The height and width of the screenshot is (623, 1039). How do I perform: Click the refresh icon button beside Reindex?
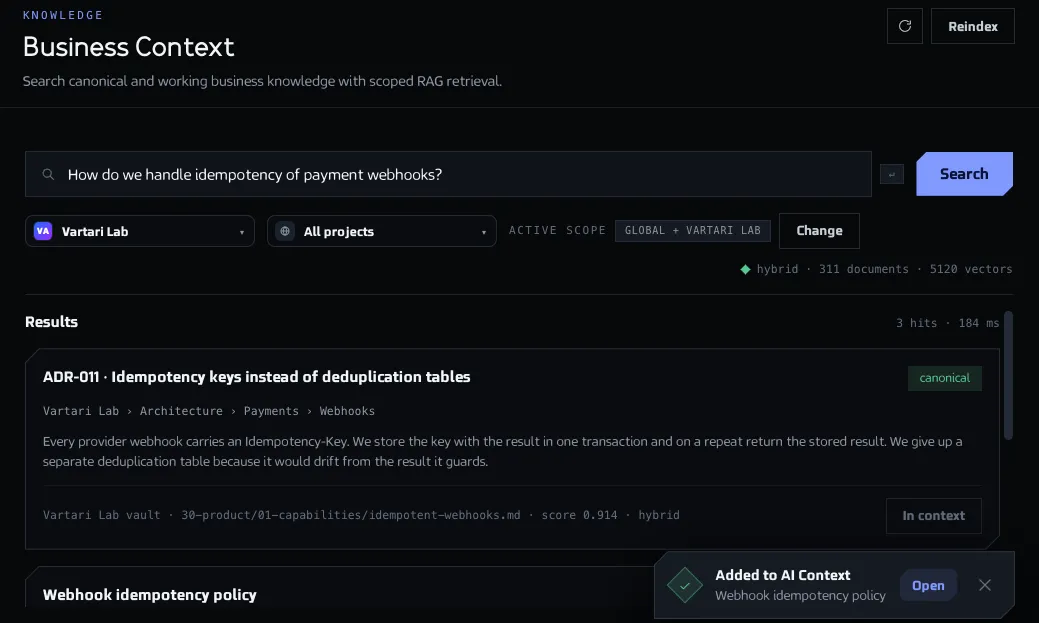pos(904,27)
